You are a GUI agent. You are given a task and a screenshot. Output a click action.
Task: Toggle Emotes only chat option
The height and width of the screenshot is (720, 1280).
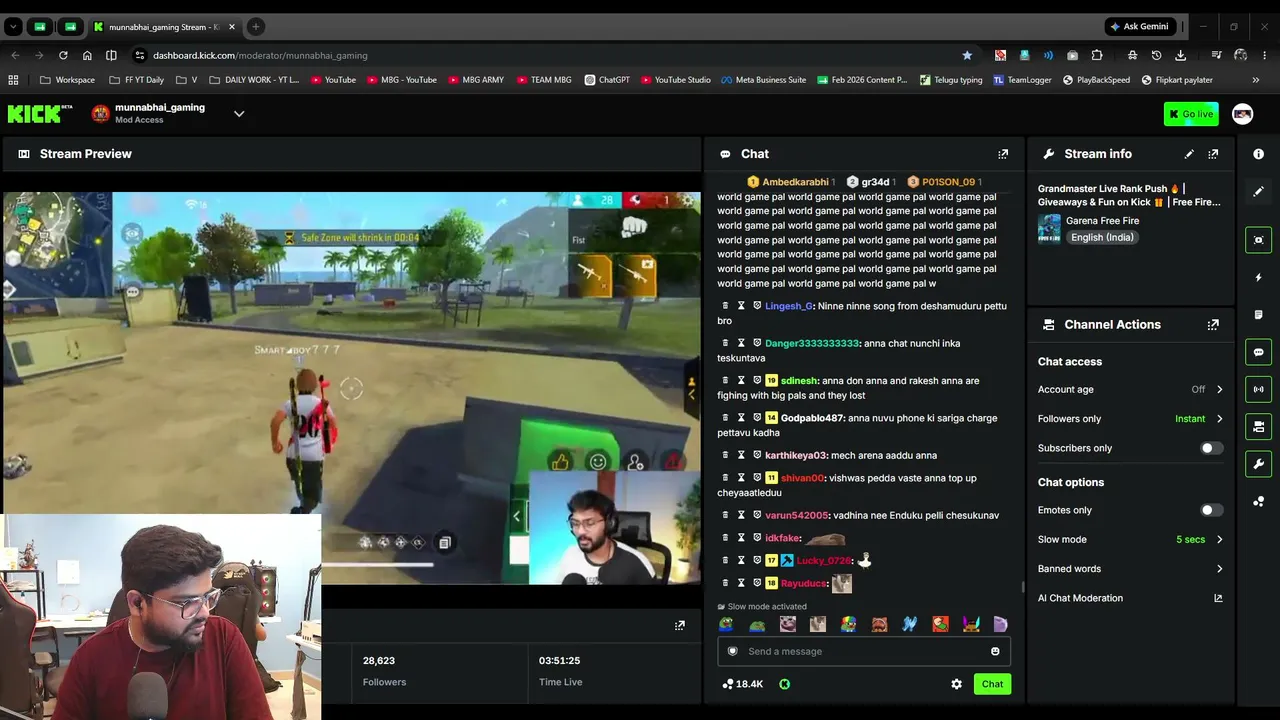coord(1211,510)
